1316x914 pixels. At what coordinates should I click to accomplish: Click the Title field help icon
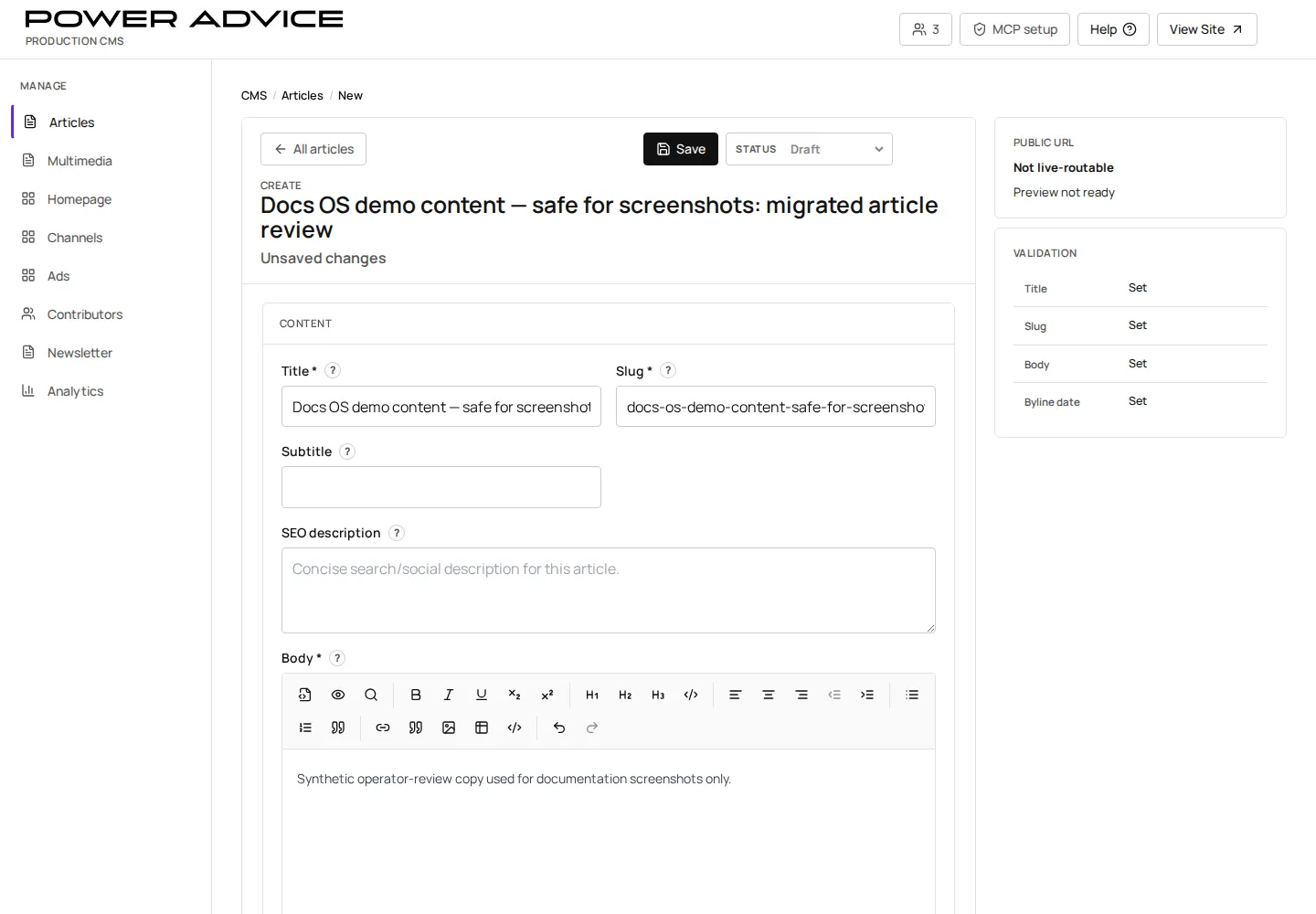[333, 370]
